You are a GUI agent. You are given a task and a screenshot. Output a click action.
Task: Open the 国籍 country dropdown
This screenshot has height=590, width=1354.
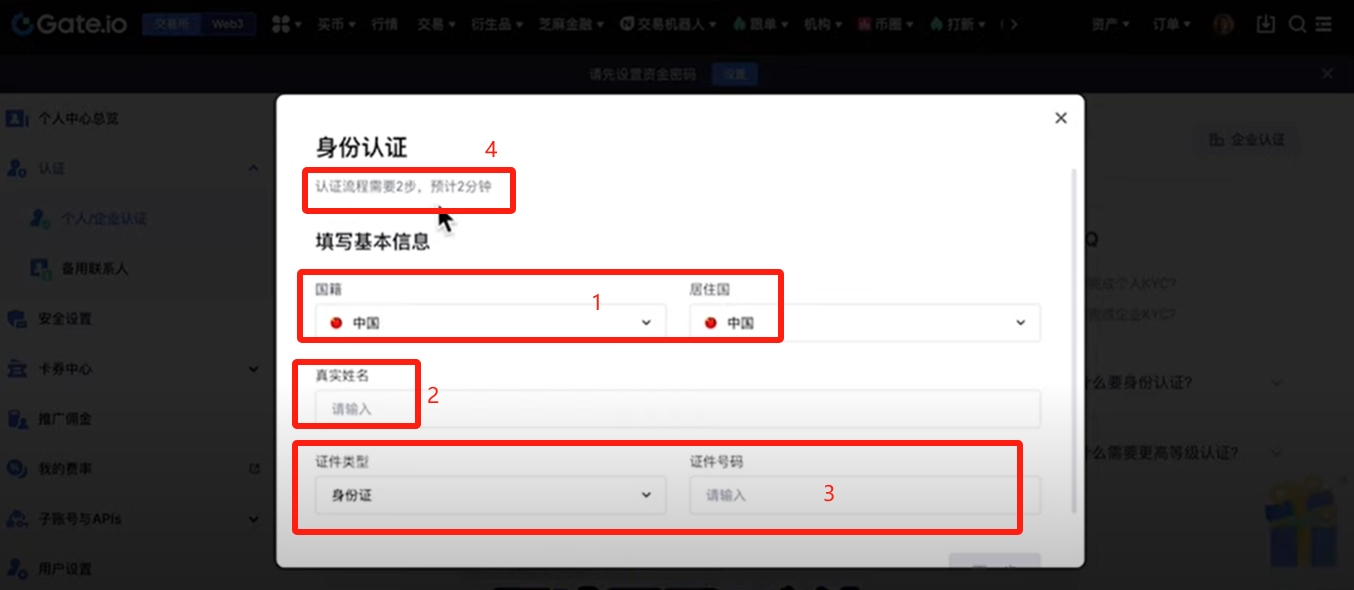pos(491,323)
